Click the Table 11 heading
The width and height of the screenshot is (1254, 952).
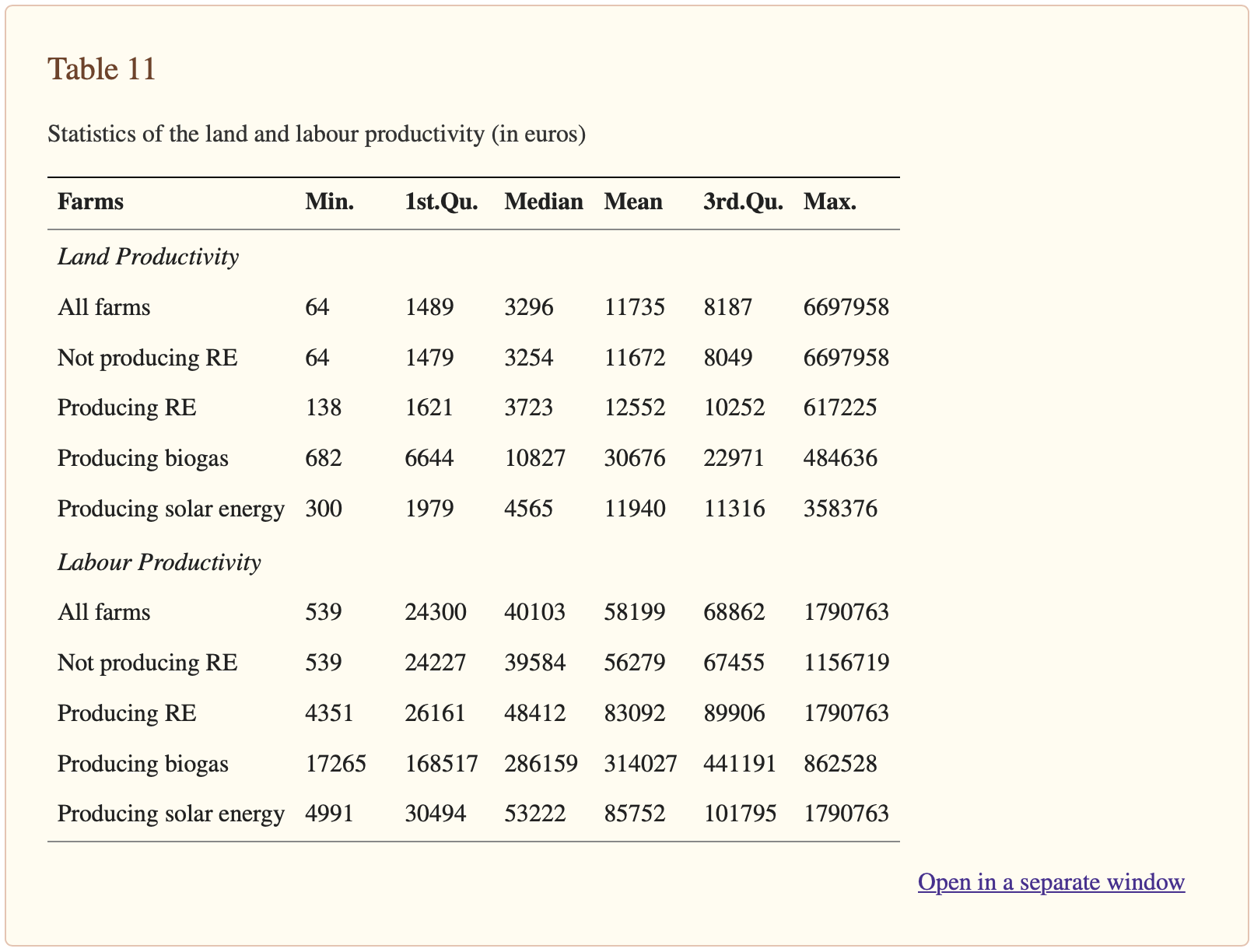tap(102, 69)
